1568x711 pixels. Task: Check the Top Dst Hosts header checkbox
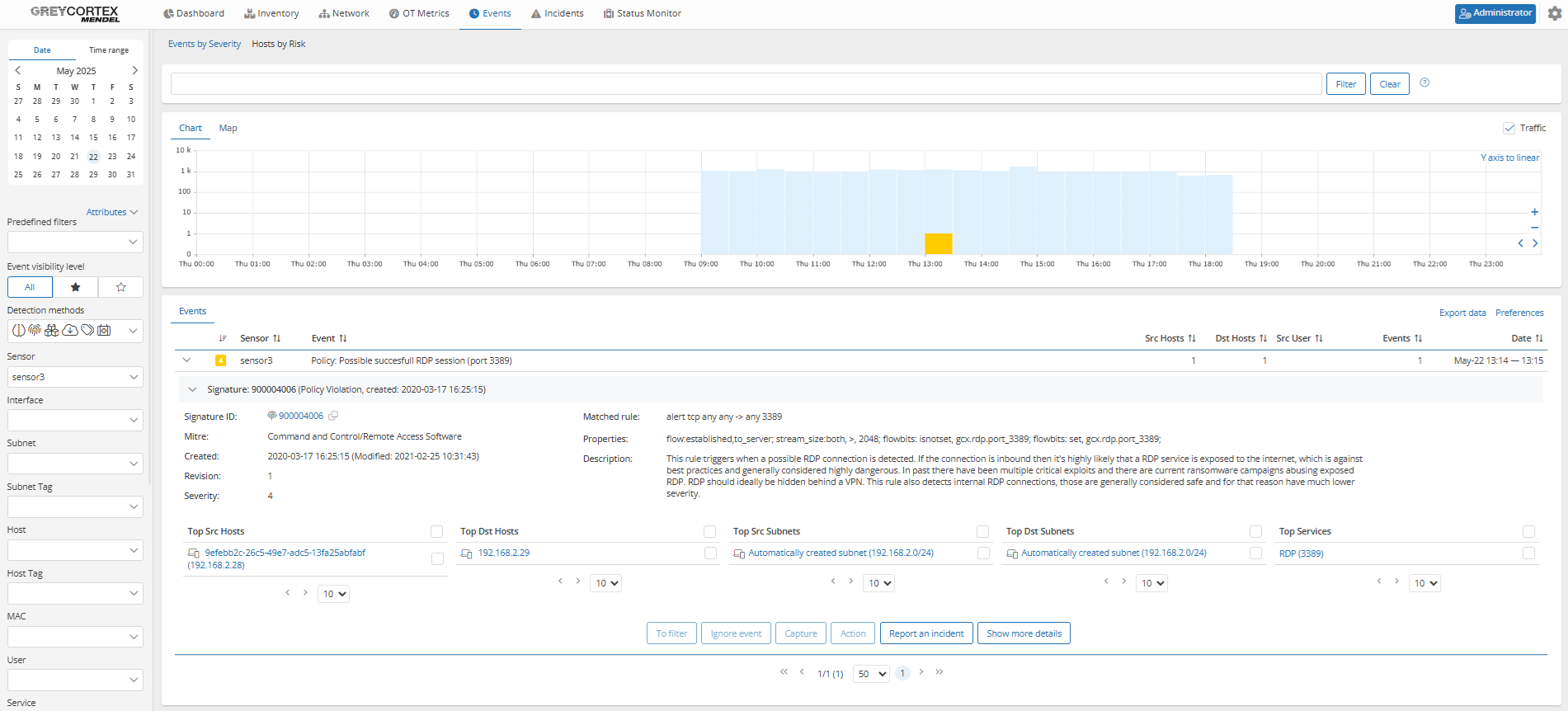[x=709, y=532]
